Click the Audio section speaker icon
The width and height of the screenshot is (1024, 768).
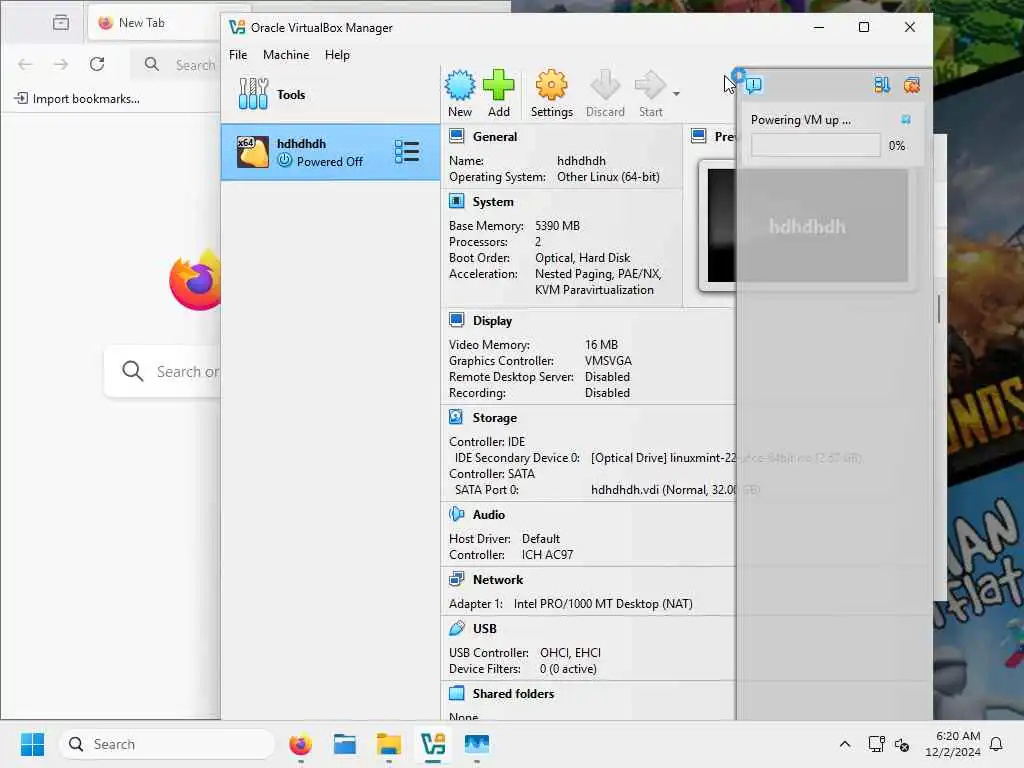tap(456, 514)
